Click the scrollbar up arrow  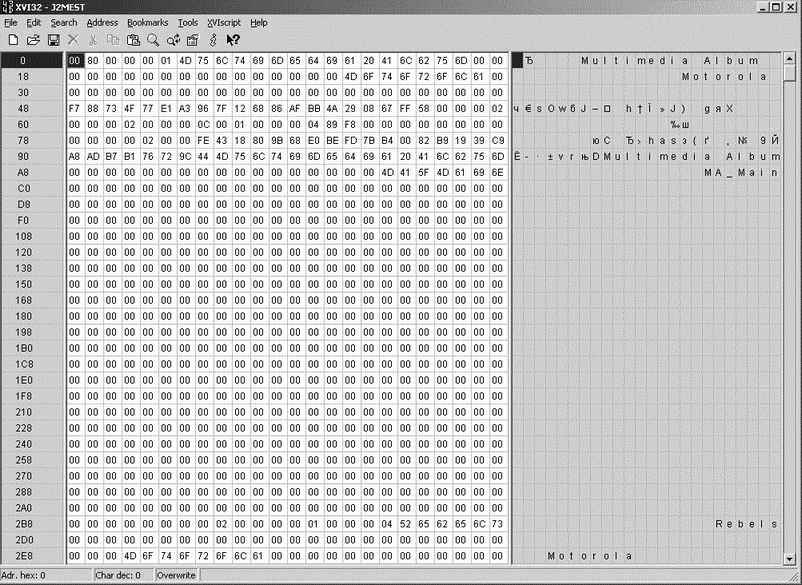pos(790,59)
